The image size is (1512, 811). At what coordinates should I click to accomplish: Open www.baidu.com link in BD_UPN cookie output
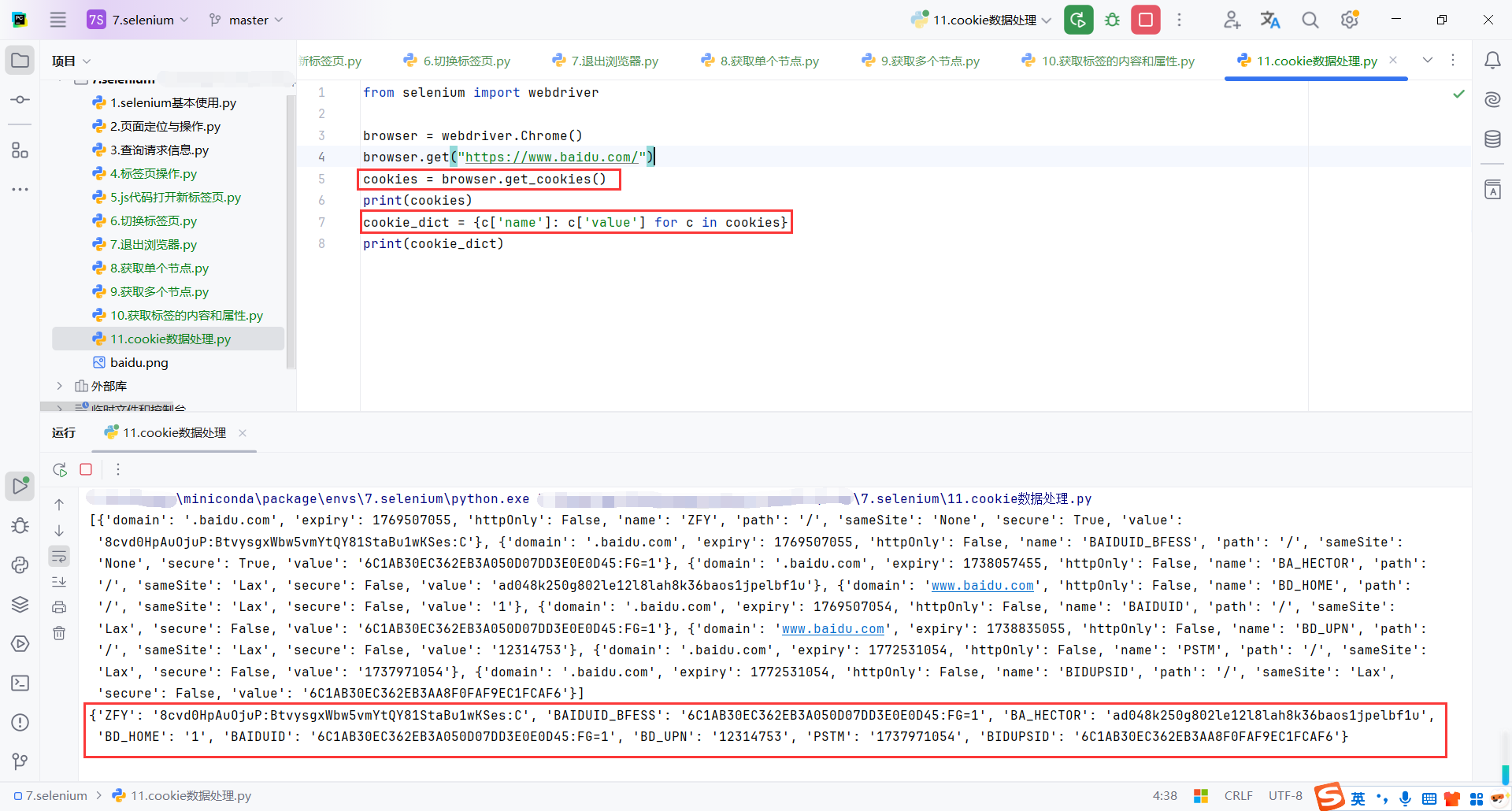[833, 629]
